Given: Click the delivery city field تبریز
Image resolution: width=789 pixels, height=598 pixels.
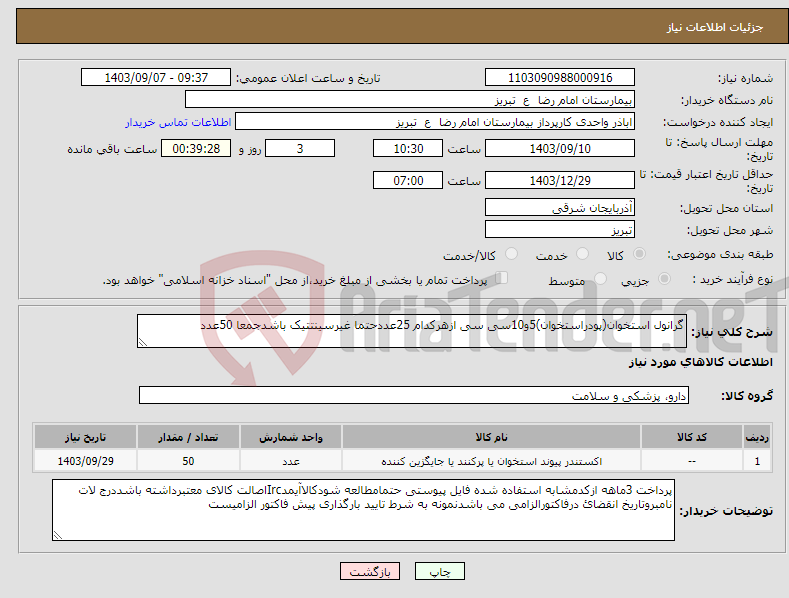Looking at the screenshot, I should click(x=560, y=230).
